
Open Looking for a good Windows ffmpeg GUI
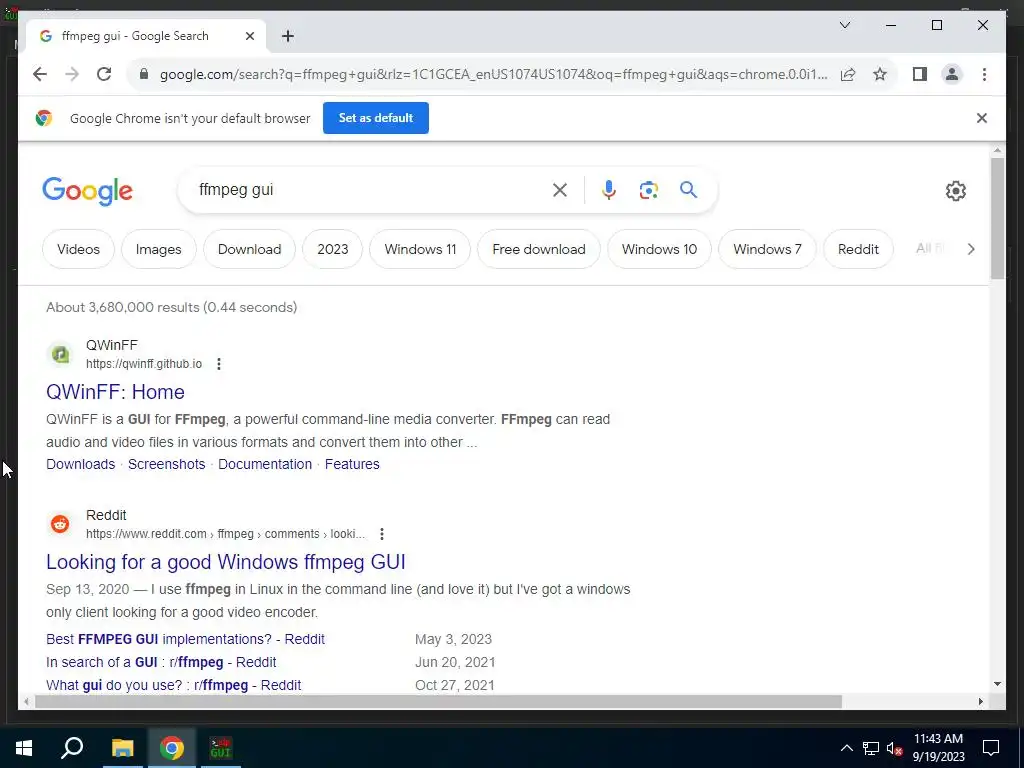click(x=226, y=562)
